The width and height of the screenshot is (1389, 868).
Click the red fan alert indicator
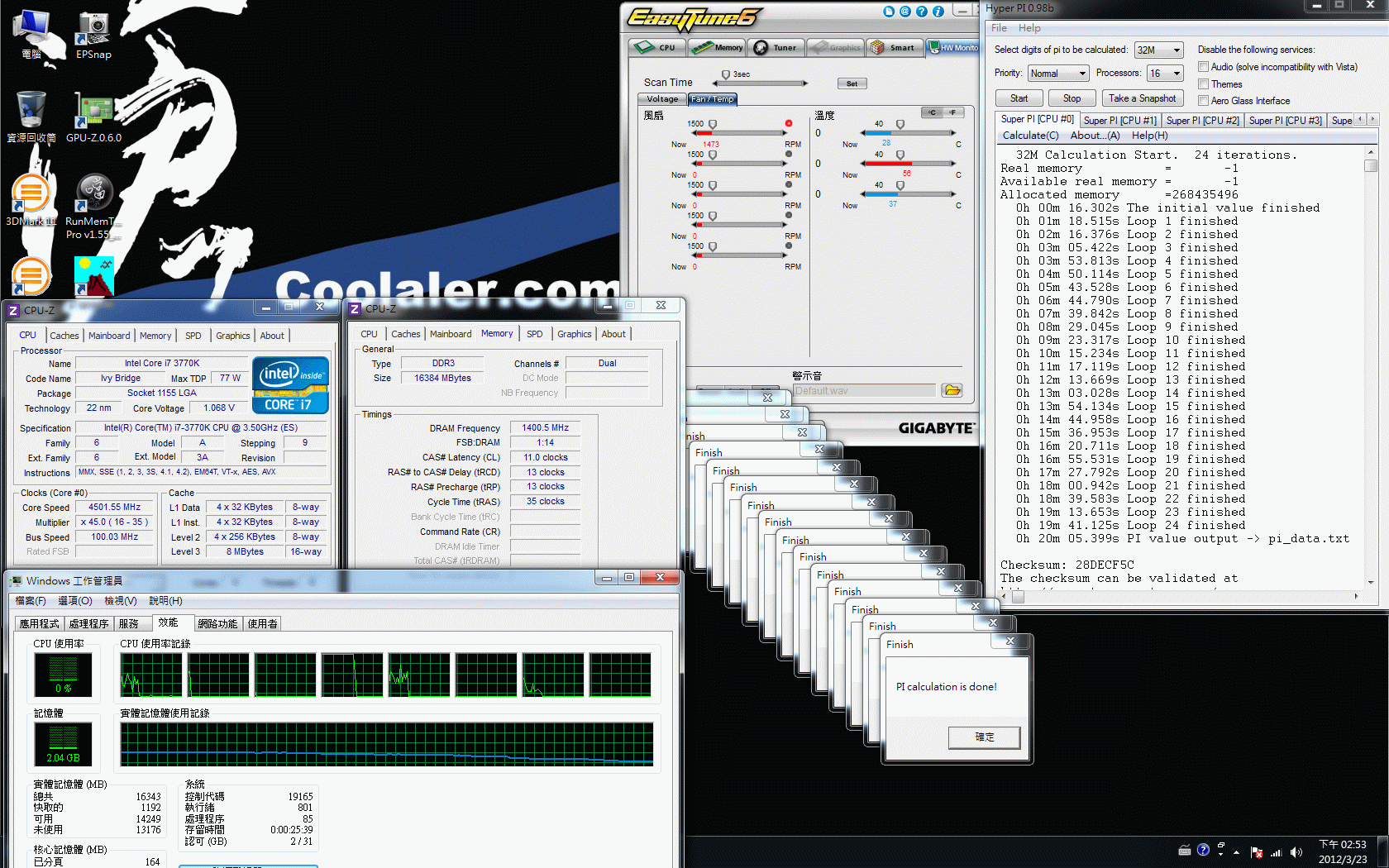[789, 123]
